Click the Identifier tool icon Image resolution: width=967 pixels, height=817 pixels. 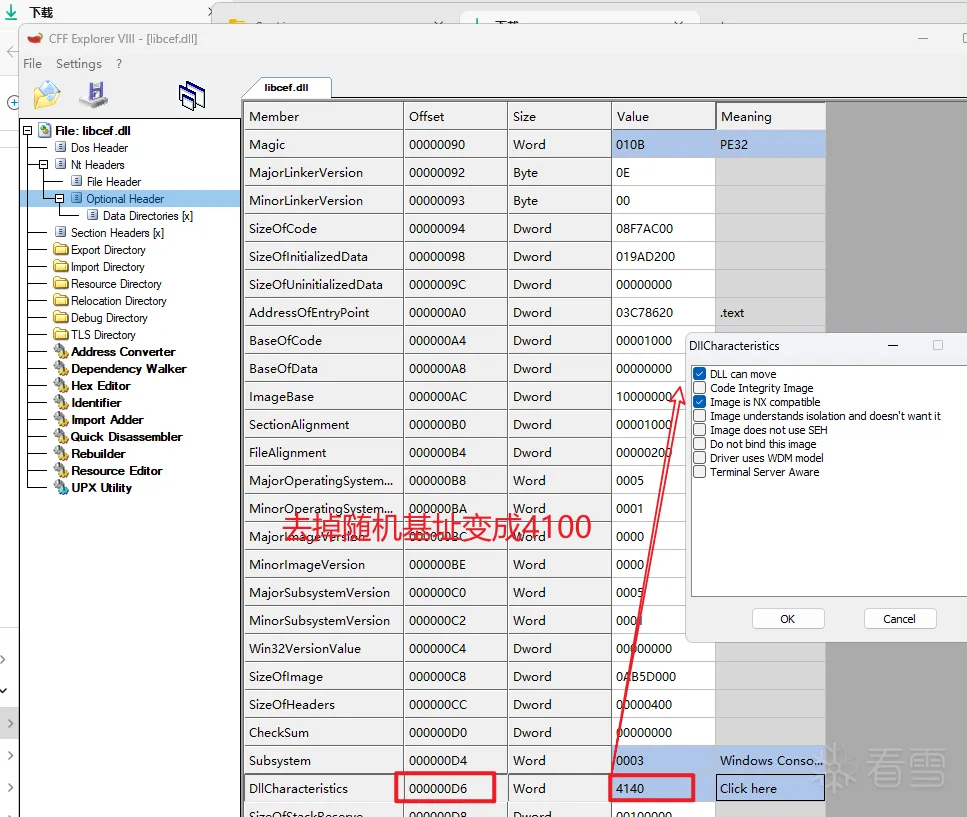click(x=61, y=402)
